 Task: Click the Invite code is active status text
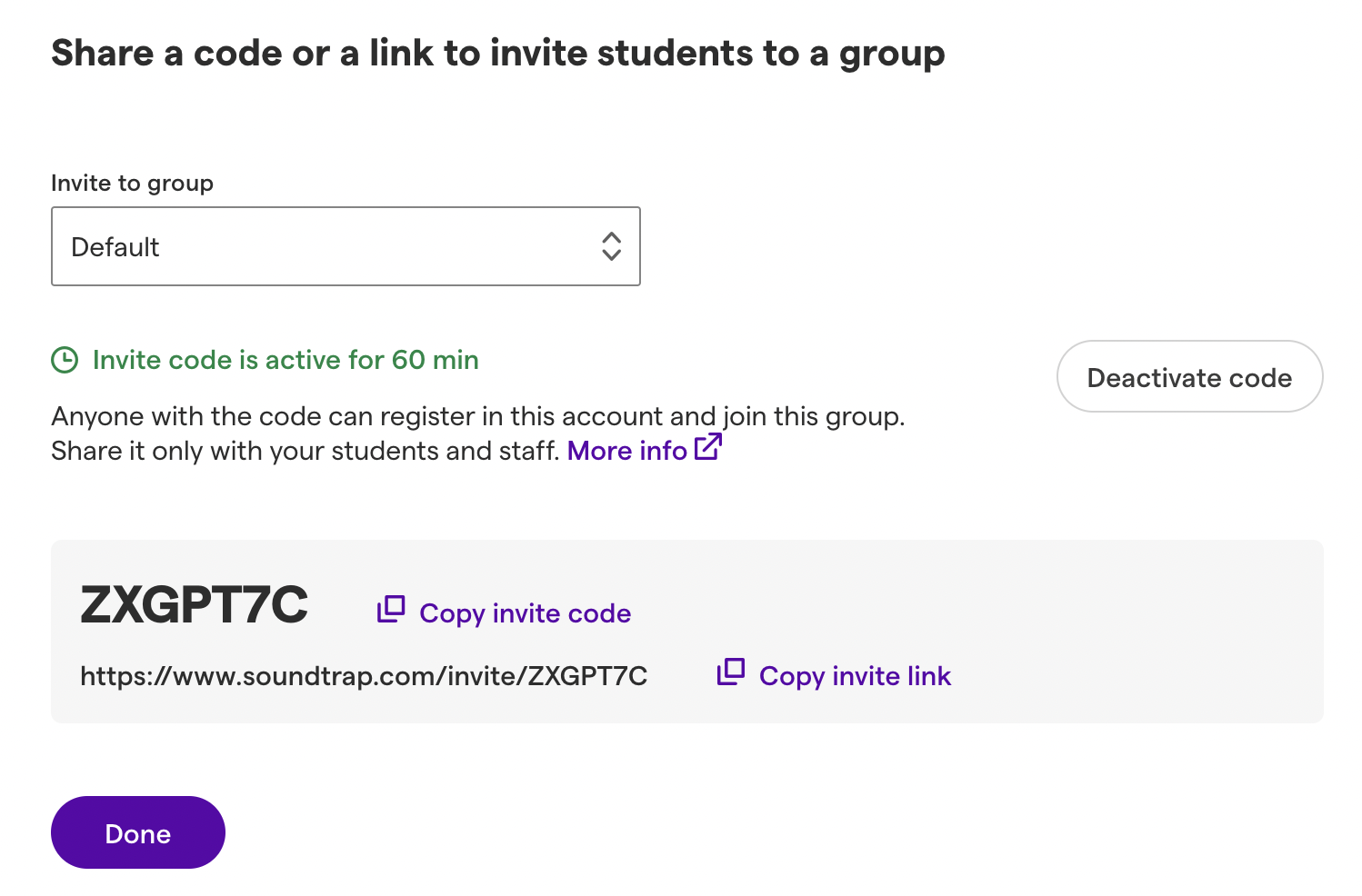pos(285,360)
